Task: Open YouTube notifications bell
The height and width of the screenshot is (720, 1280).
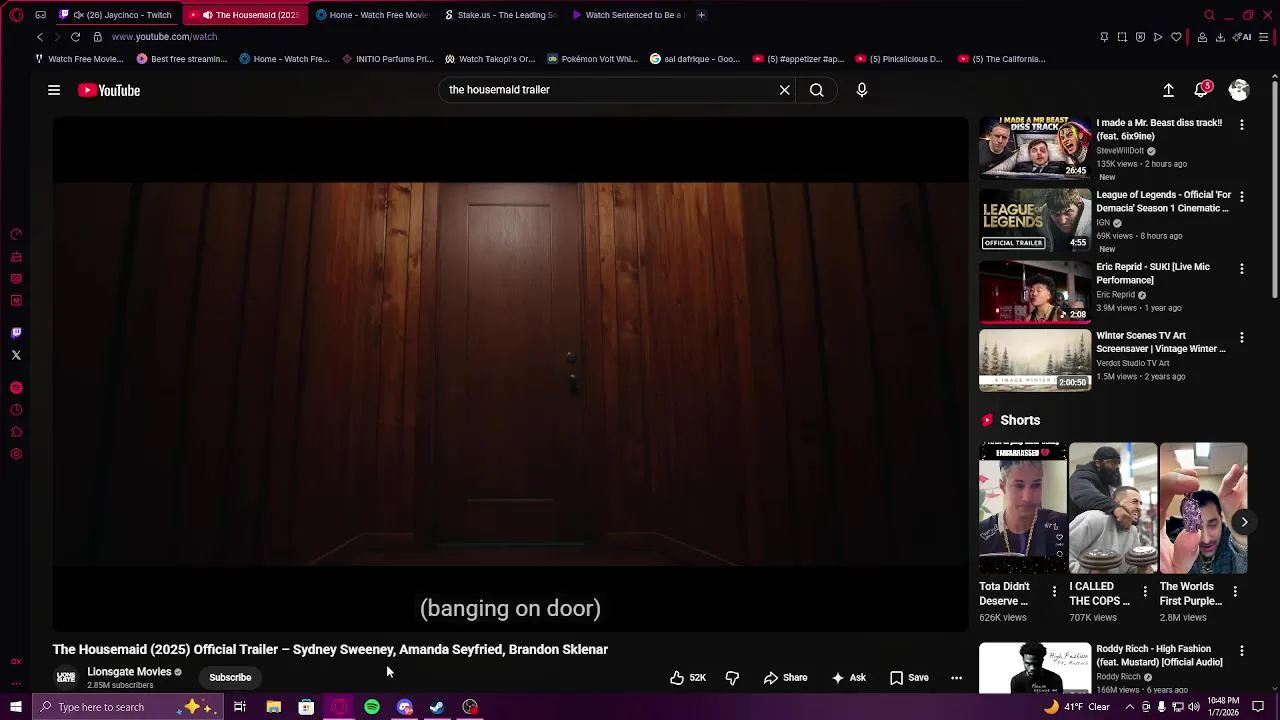Action: [1203, 90]
